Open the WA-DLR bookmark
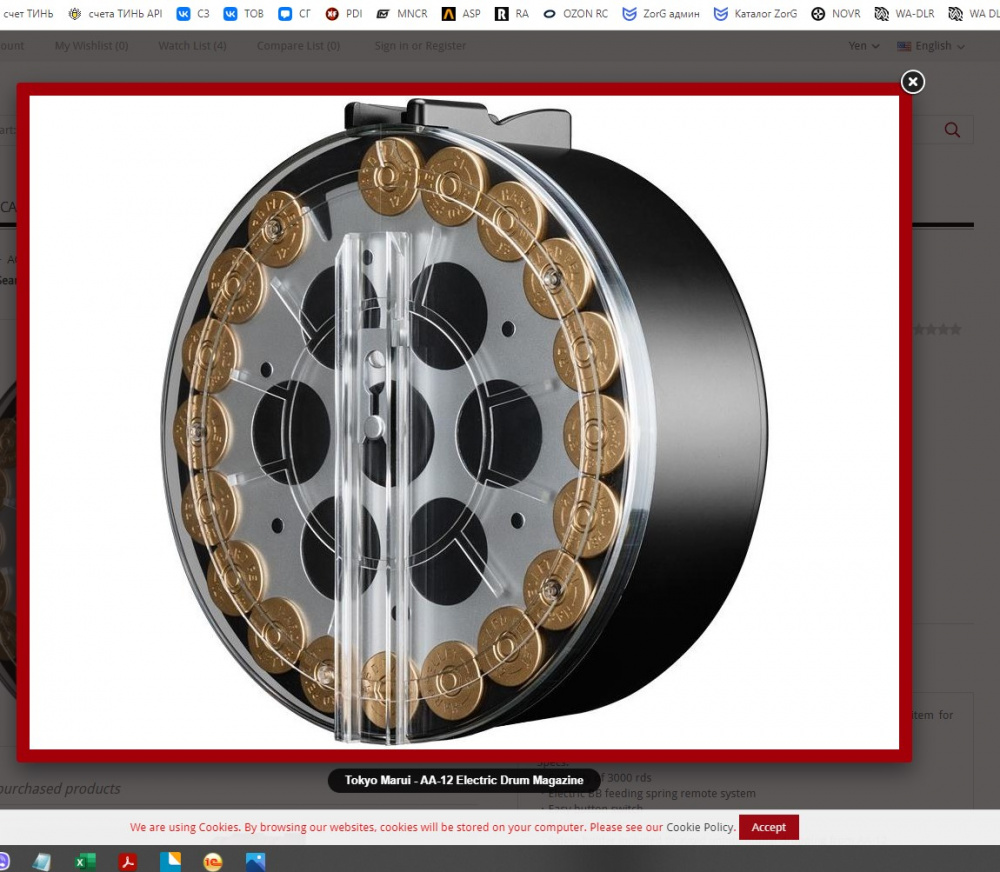 pyautogui.click(x=904, y=14)
